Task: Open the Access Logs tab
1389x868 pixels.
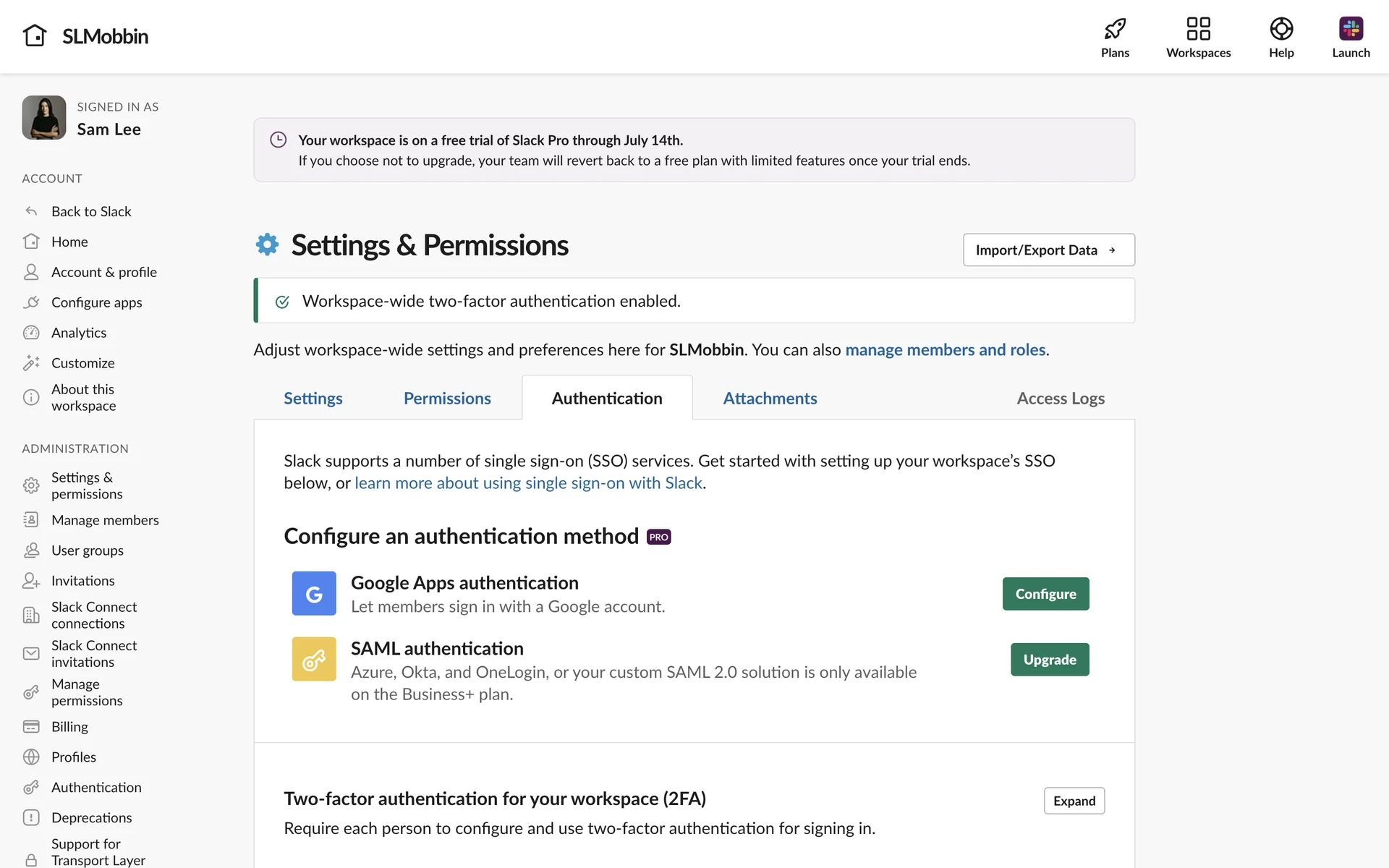Action: coord(1060,399)
